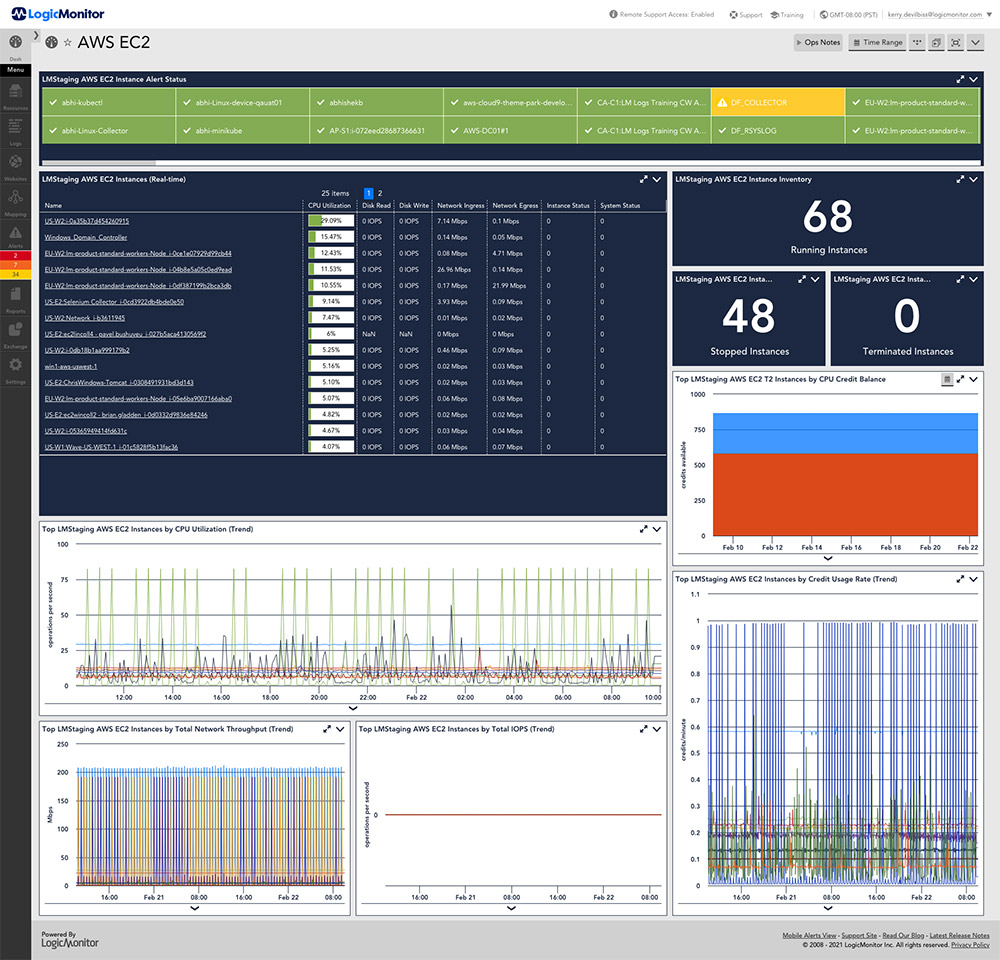The width and height of the screenshot is (1000, 960).
Task: Open the Training menu in the top bar
Action: tap(789, 15)
